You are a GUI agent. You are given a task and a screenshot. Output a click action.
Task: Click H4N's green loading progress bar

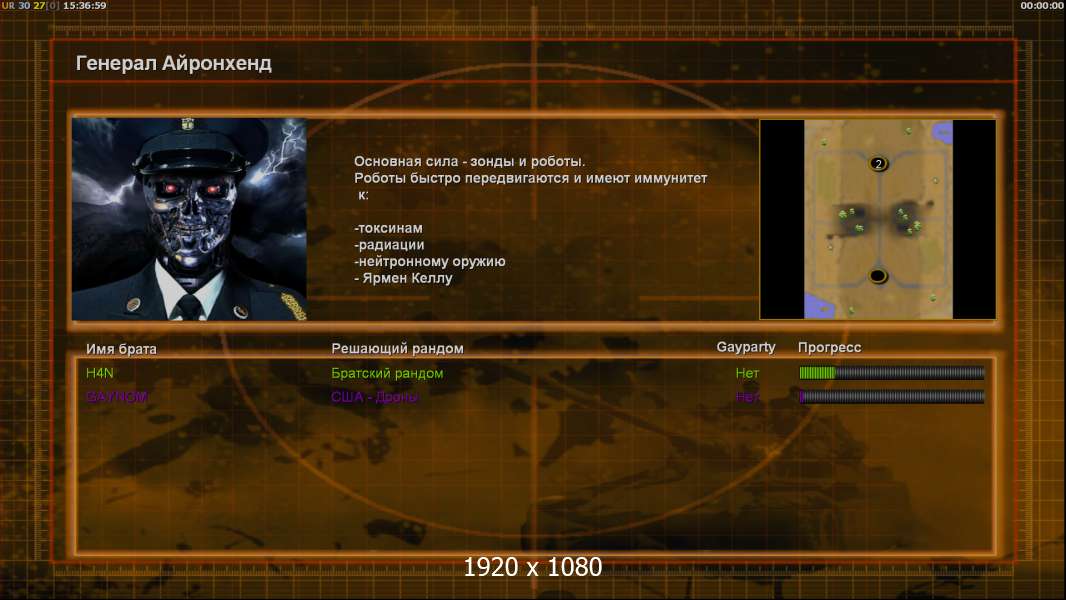pyautogui.click(x=891, y=372)
